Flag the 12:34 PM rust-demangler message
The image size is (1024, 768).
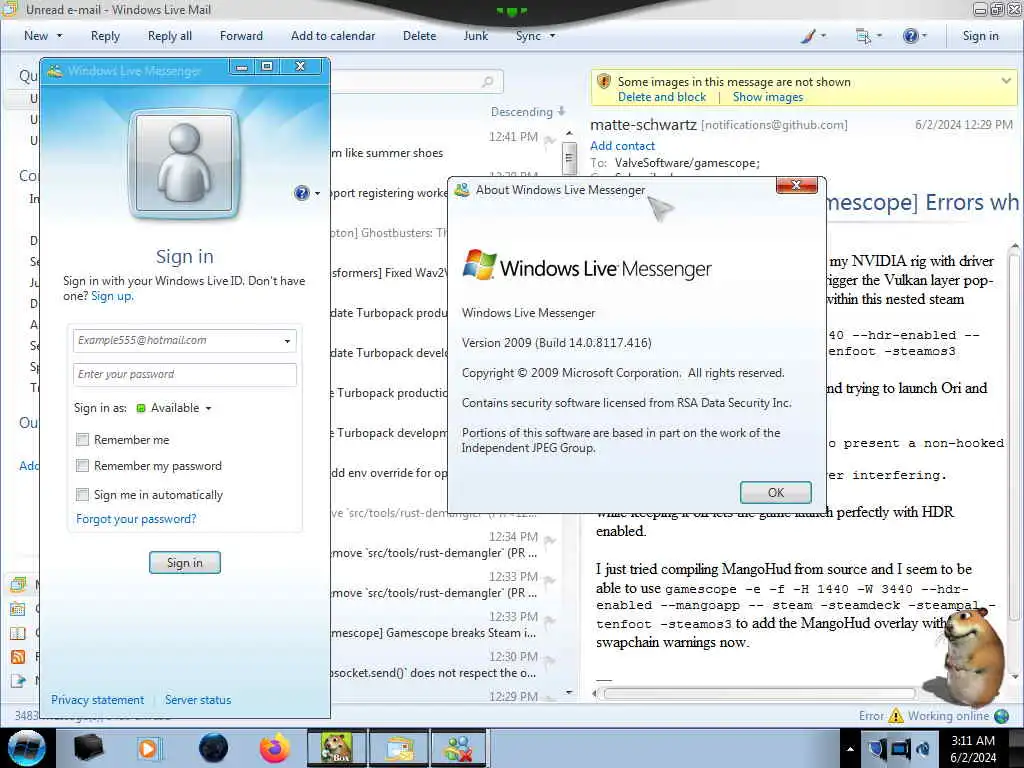tap(550, 540)
